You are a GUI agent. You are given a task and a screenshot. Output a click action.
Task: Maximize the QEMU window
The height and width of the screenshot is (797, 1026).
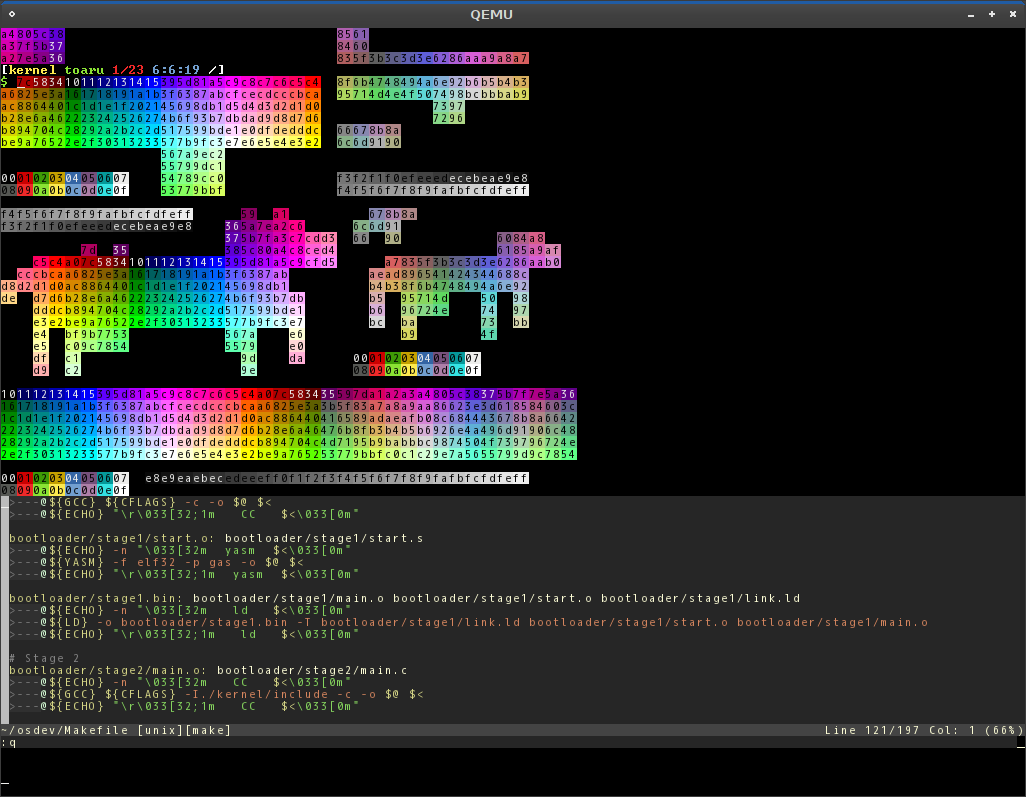[992, 14]
